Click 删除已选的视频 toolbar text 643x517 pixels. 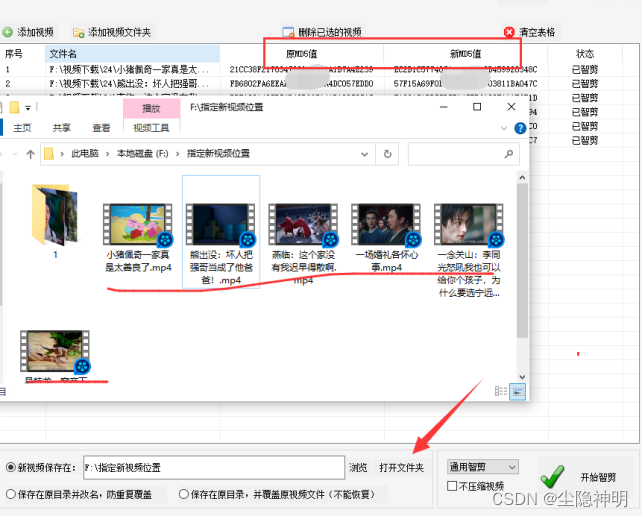pyautogui.click(x=330, y=32)
